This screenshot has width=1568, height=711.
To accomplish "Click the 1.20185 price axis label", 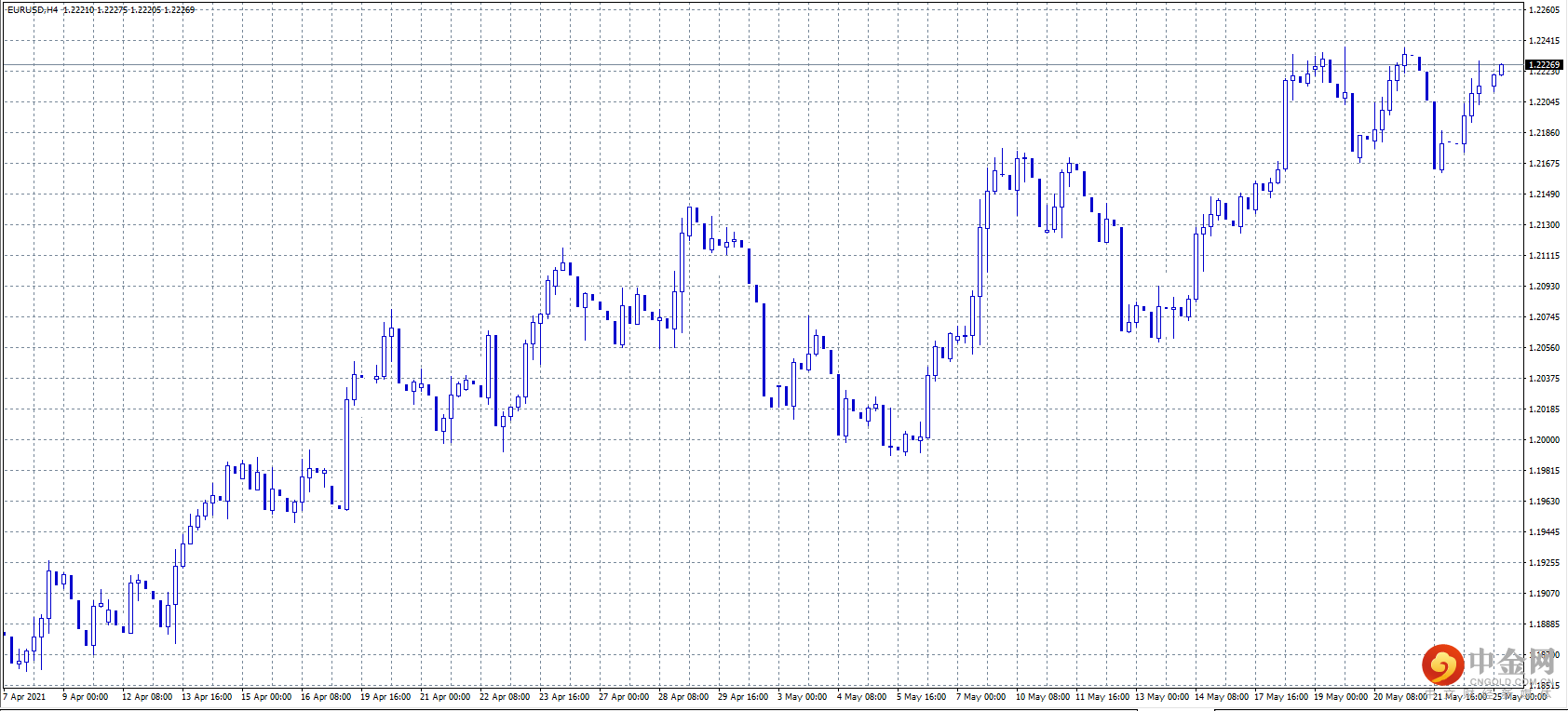I will (1544, 409).
